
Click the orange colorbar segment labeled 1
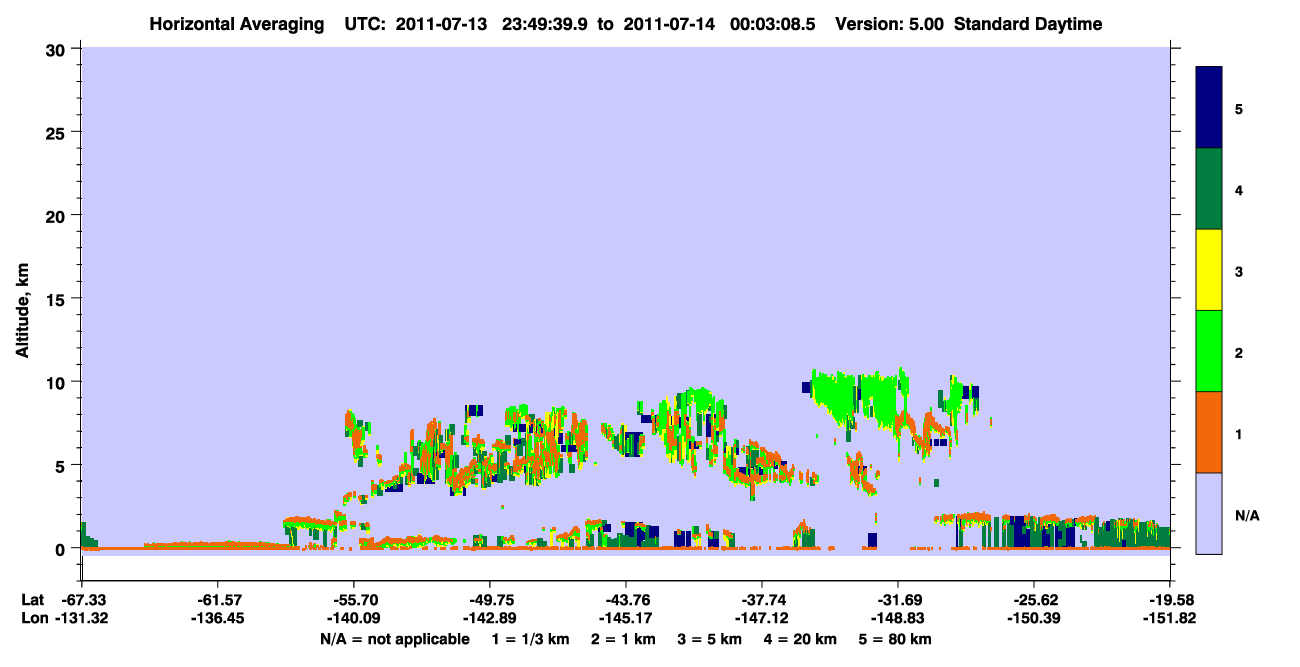coord(1209,432)
